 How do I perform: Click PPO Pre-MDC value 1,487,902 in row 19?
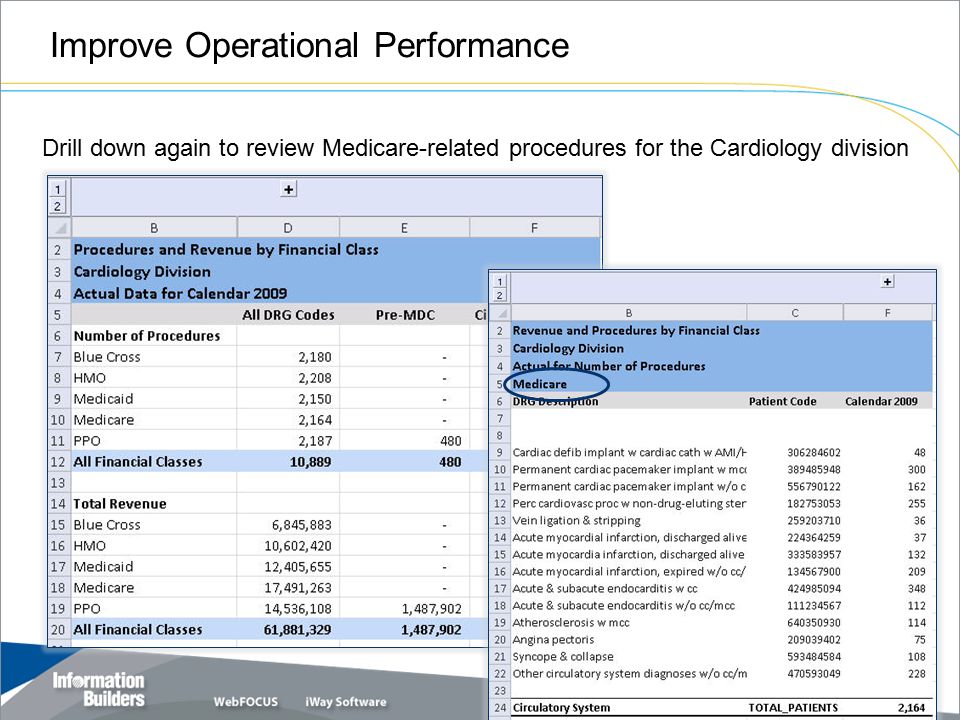pyautogui.click(x=431, y=609)
